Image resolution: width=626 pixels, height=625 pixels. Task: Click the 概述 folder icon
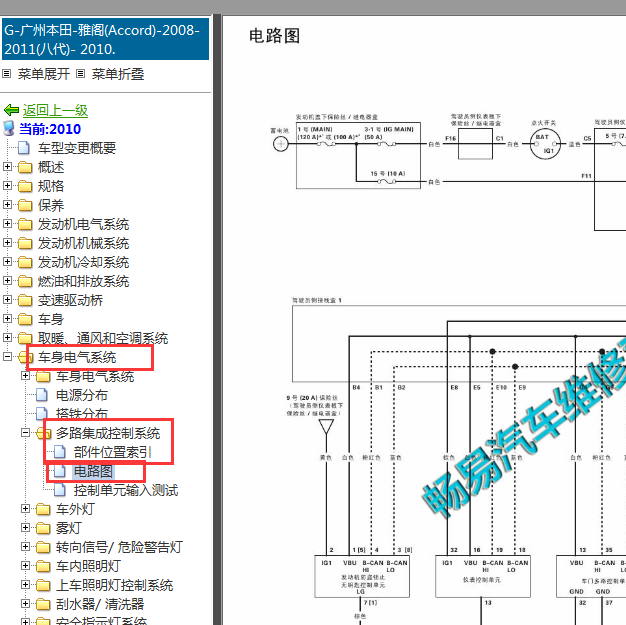[x=25, y=167]
